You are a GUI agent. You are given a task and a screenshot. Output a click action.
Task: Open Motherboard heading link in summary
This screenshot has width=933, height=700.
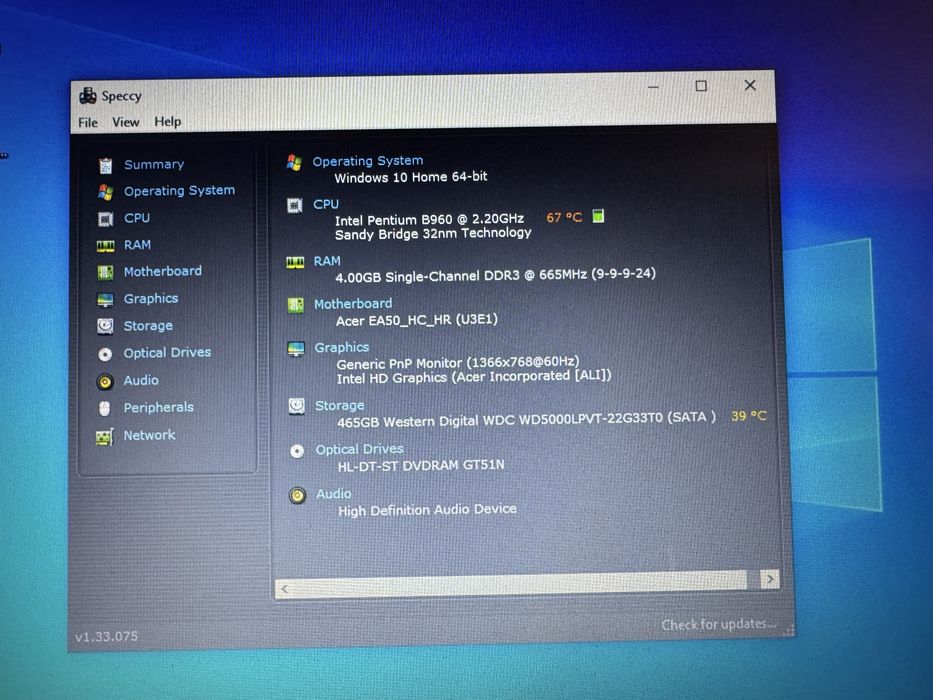353,304
